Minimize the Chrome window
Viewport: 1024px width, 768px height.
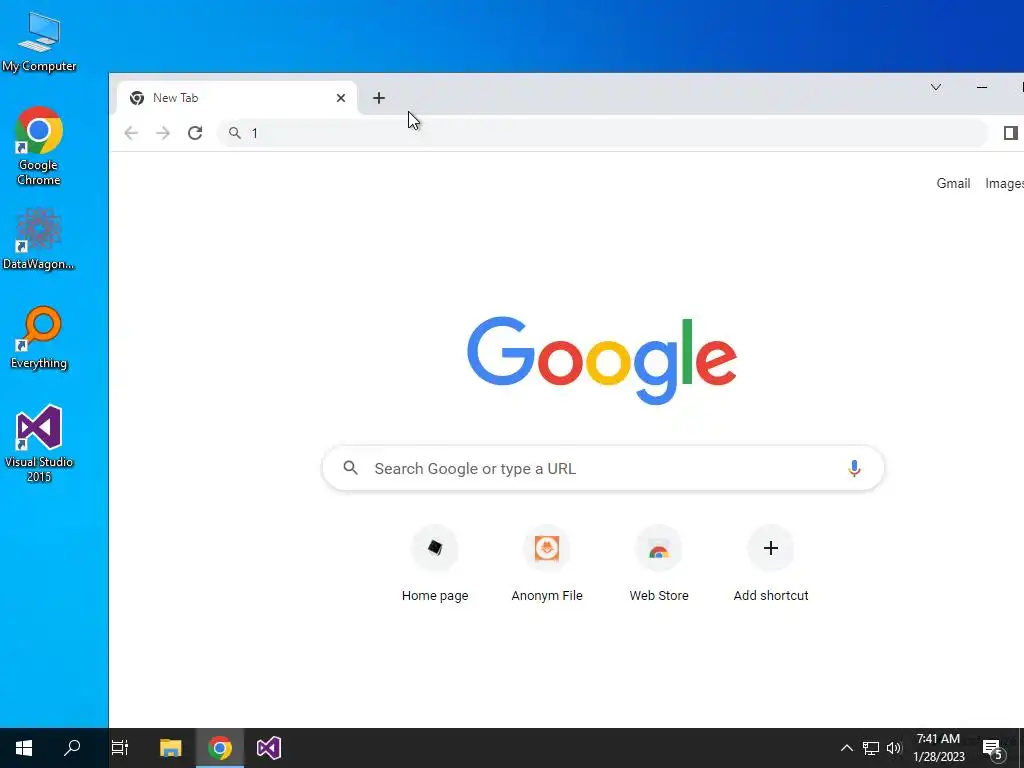pyautogui.click(x=982, y=87)
